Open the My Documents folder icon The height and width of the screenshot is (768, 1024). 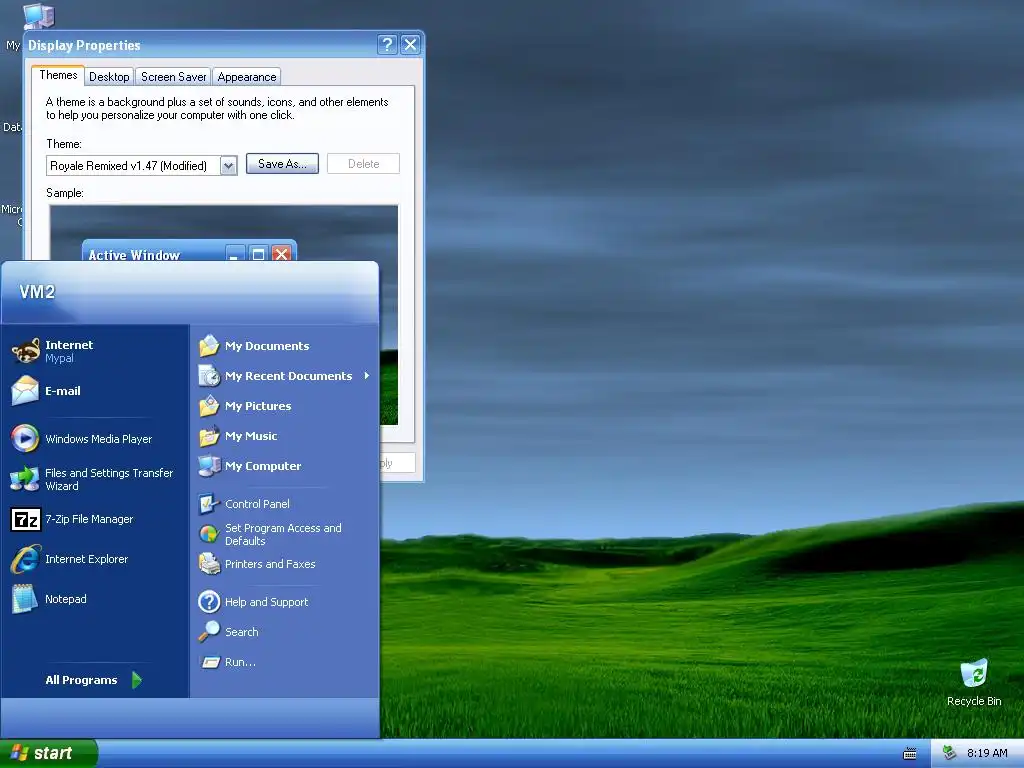210,345
